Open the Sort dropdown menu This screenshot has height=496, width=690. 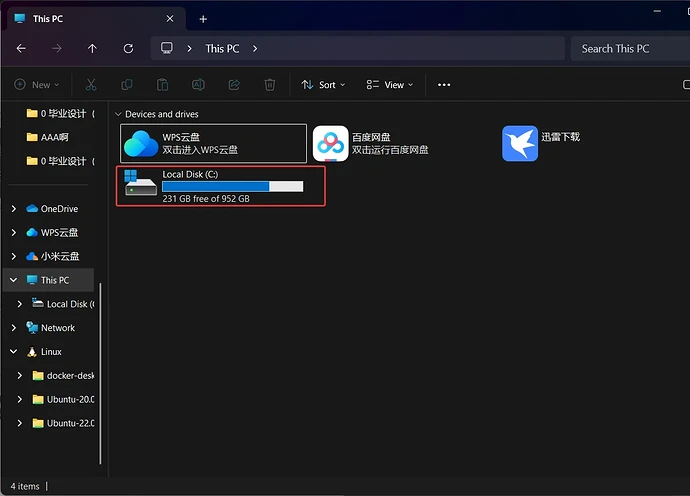[x=323, y=85]
